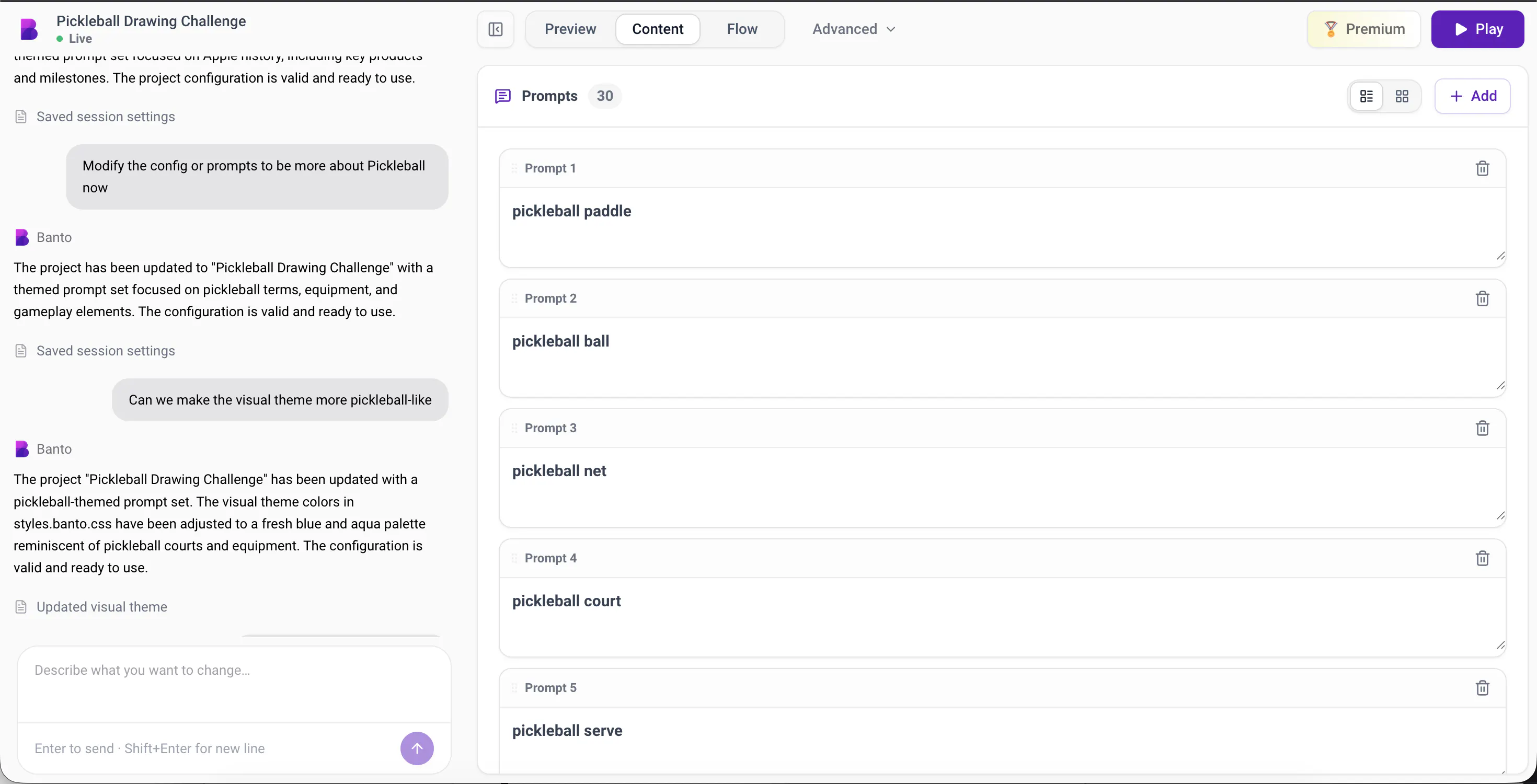Remove Prompt 3 via trash icon
The width and height of the screenshot is (1537, 784).
click(1482, 428)
